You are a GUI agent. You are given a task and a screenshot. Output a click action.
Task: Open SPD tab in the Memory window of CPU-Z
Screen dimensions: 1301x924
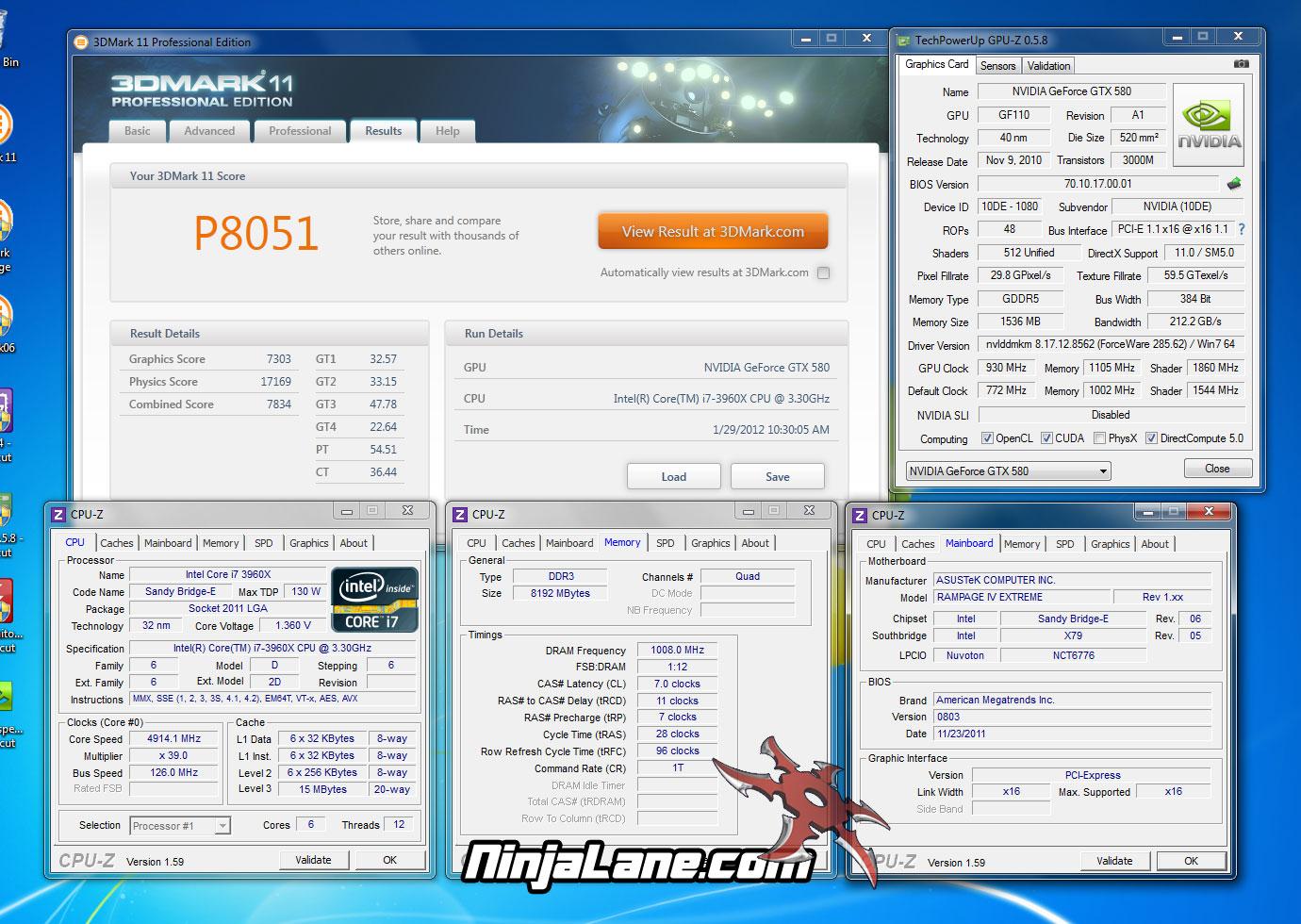point(666,543)
